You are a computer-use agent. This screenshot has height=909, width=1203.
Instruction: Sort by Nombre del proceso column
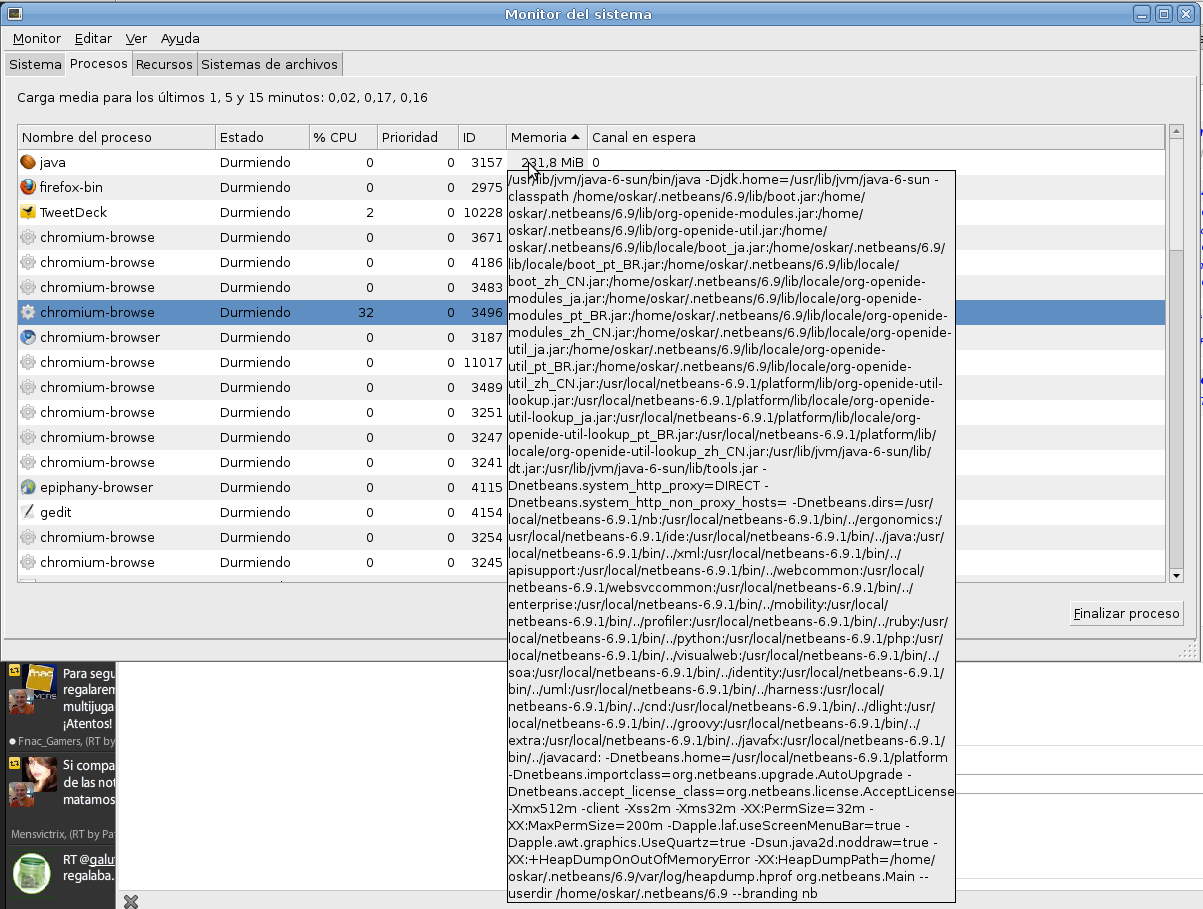pyautogui.click(x=115, y=137)
